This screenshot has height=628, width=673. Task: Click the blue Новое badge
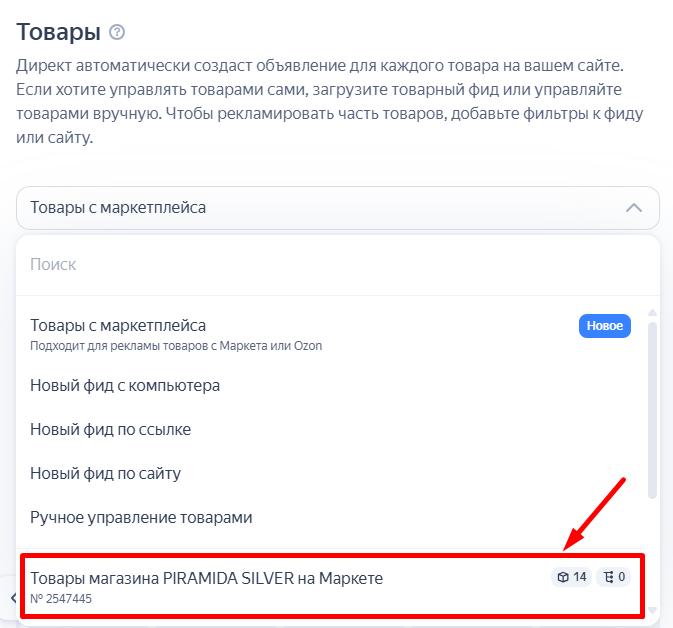pos(604,326)
